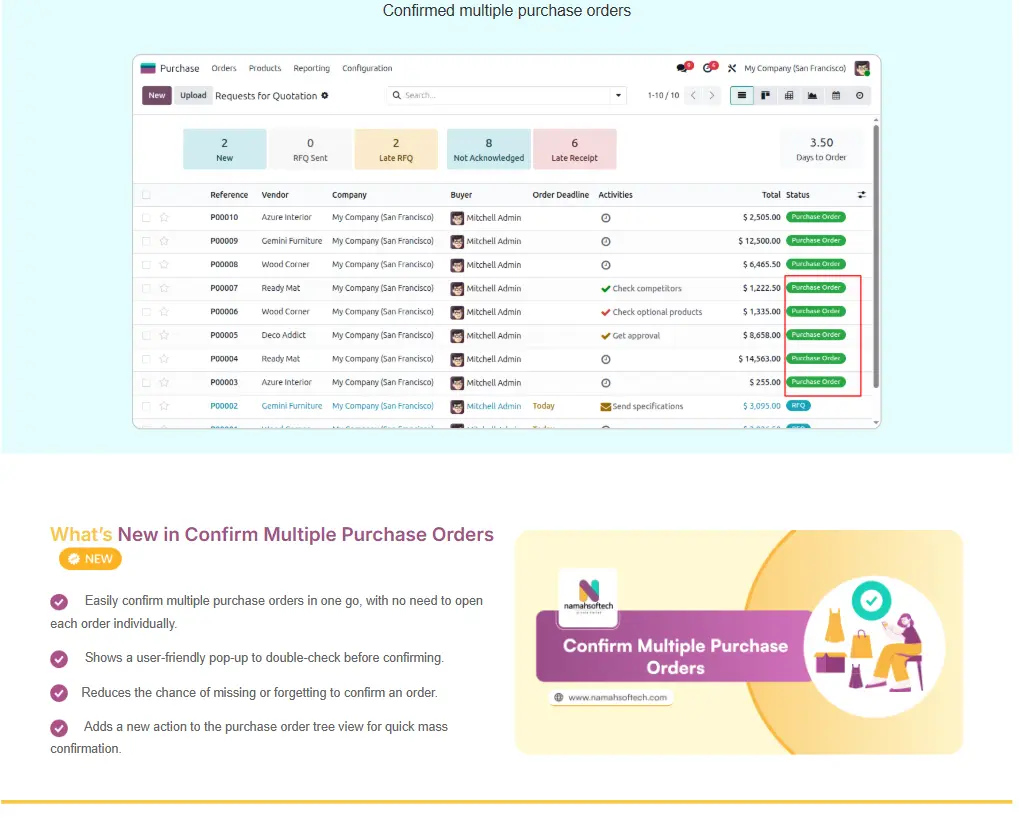1019x821 pixels.
Task: Toggle the select-all checkbox in table header
Action: tap(147, 195)
